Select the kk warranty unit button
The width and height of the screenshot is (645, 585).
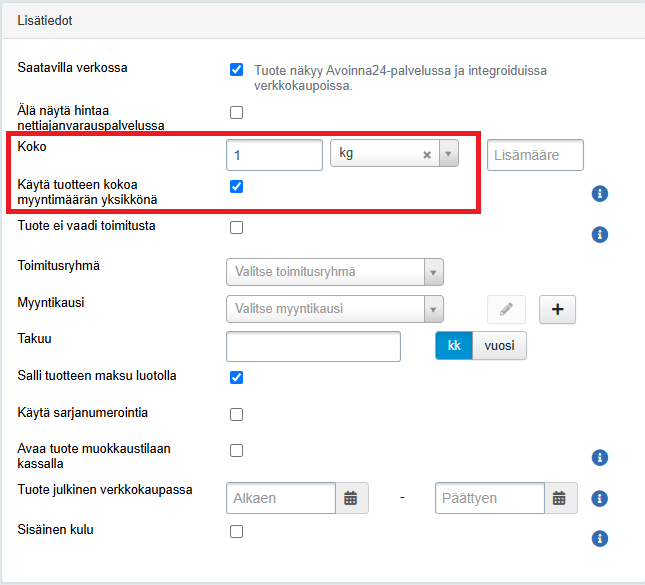pyautogui.click(x=453, y=346)
